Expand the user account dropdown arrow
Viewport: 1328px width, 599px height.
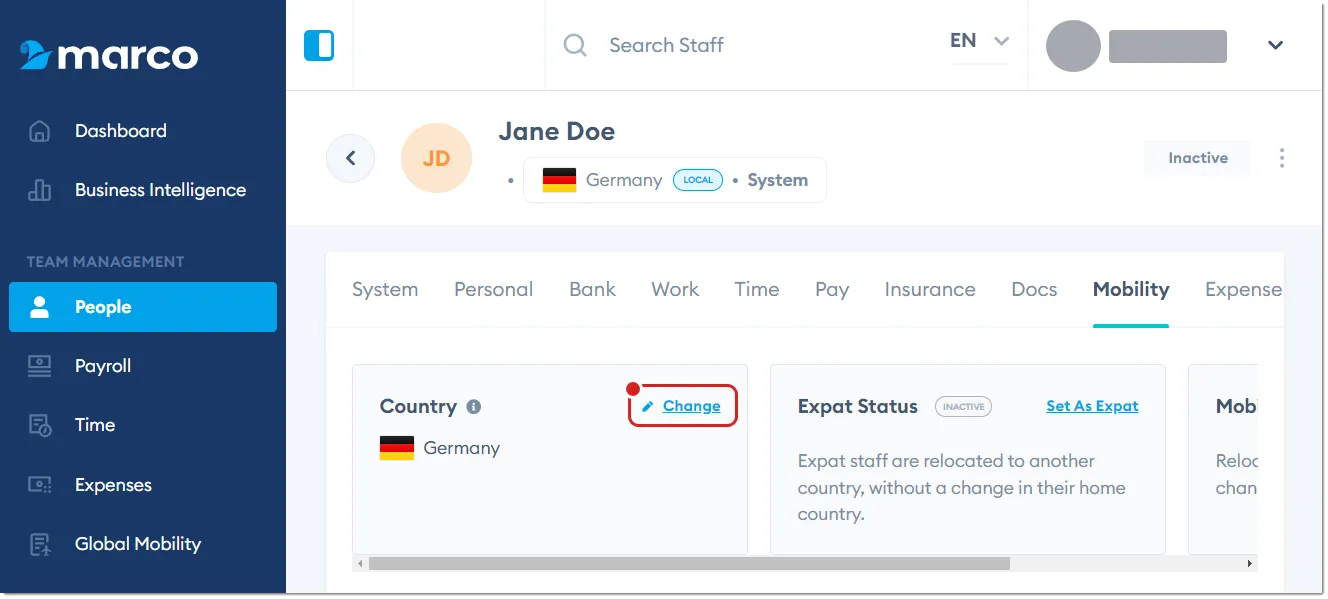click(x=1275, y=45)
